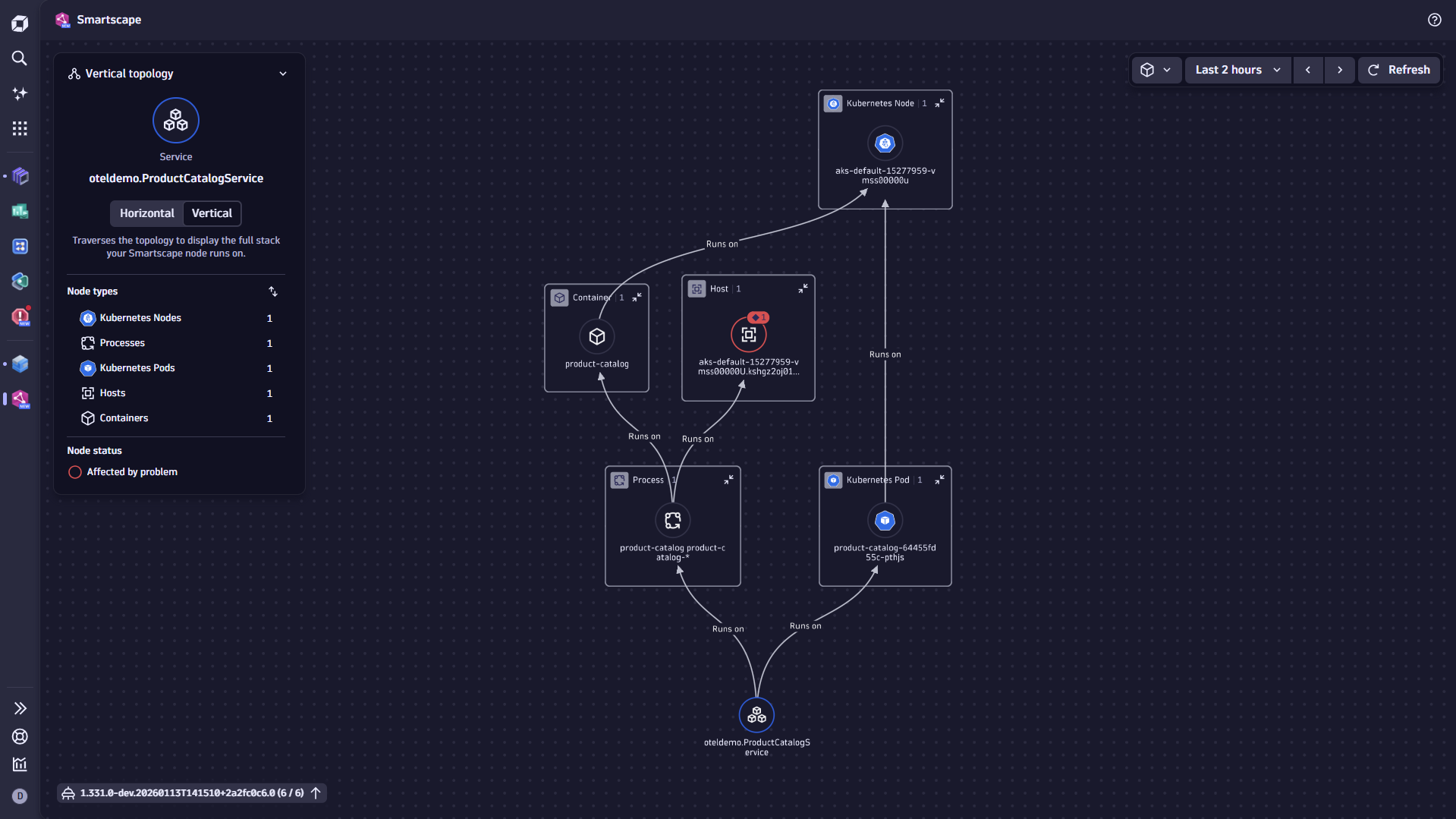
Task: Go to the previous timeframe
Action: click(x=1307, y=70)
